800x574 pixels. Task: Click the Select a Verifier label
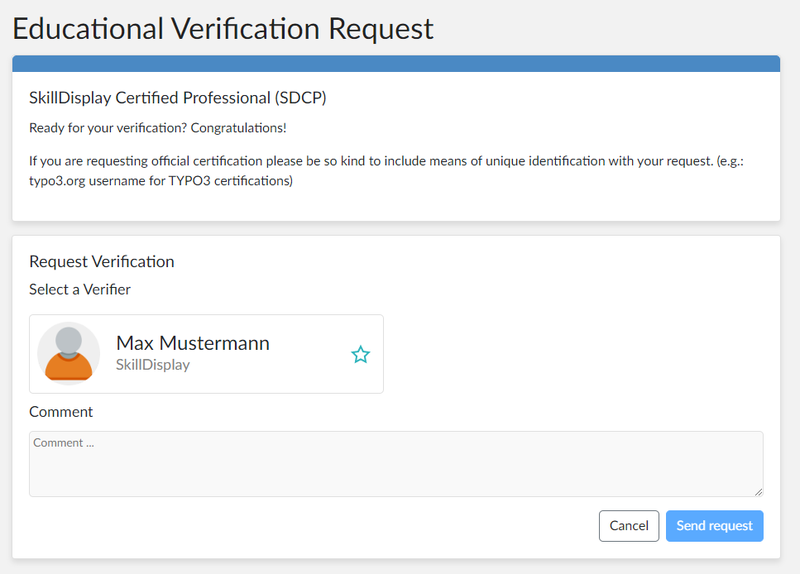(x=80, y=290)
